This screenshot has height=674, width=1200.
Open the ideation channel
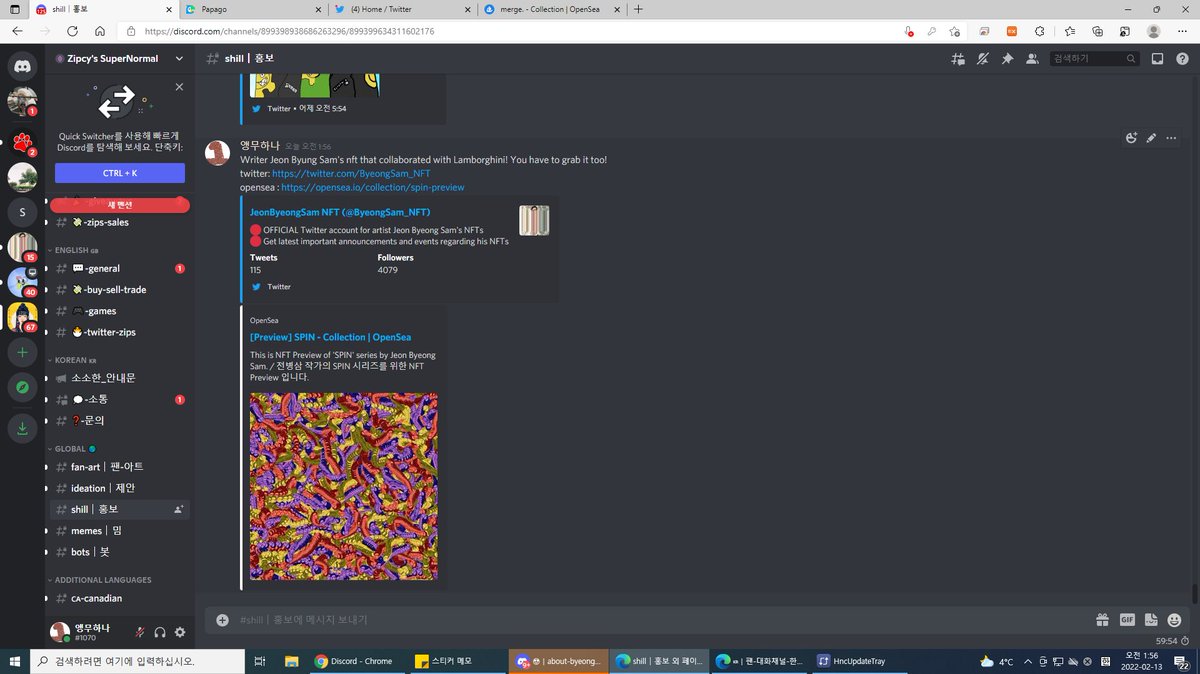click(x=118, y=488)
